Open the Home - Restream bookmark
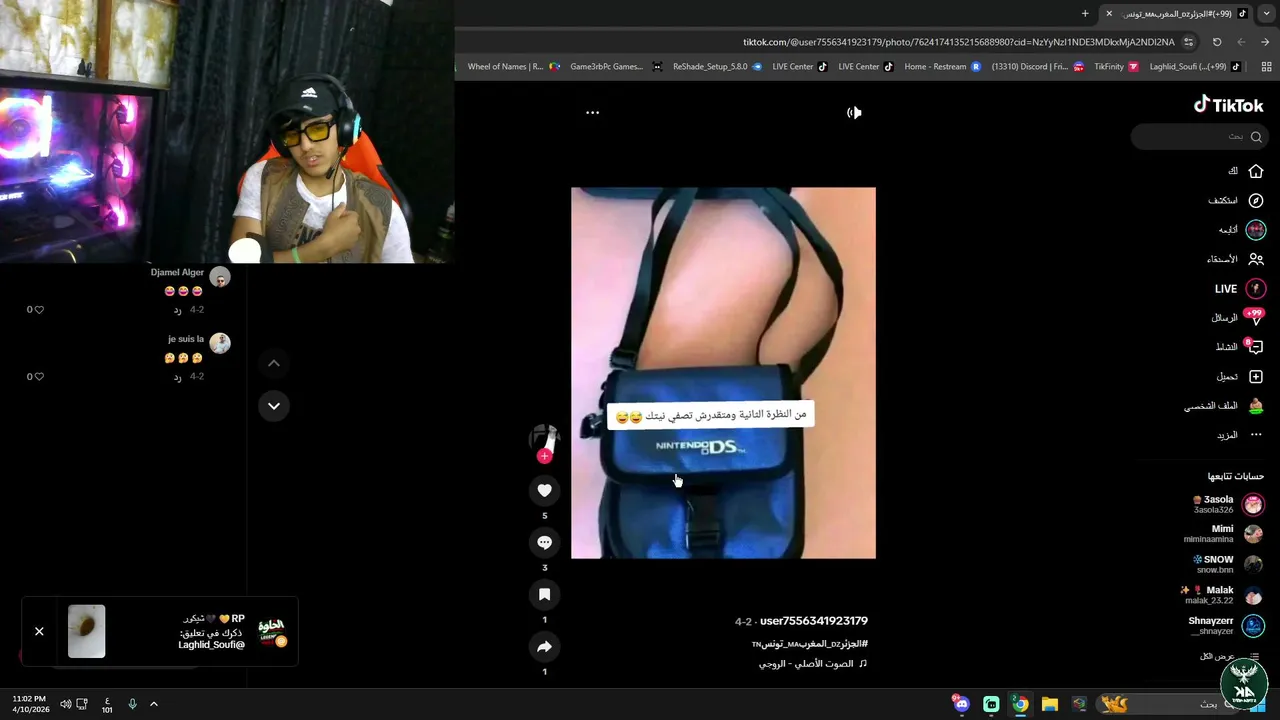Viewport: 1280px width, 720px height. 943,67
